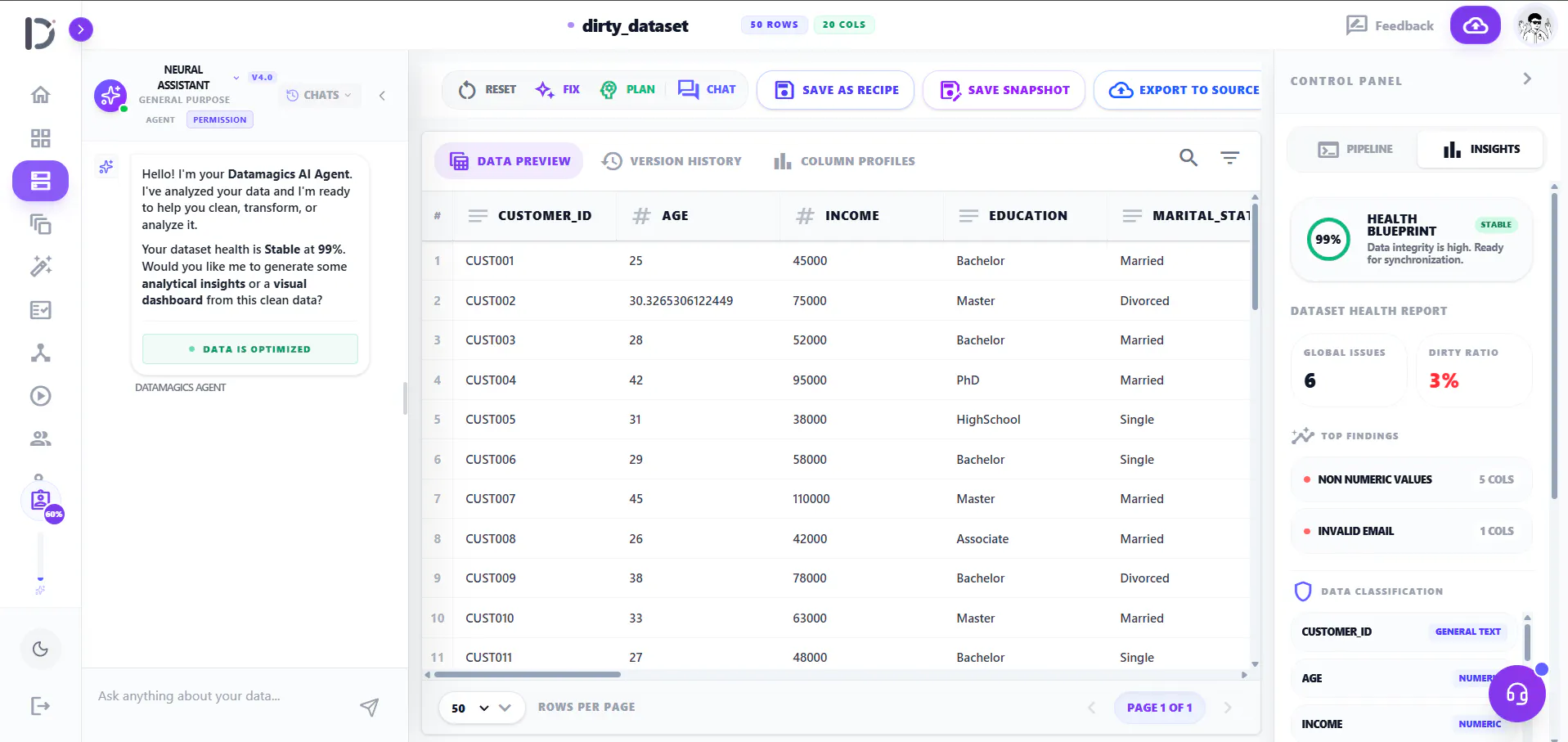1568x742 pixels.
Task: Open NON NUMERIC VALUES finding row
Action: point(1411,479)
